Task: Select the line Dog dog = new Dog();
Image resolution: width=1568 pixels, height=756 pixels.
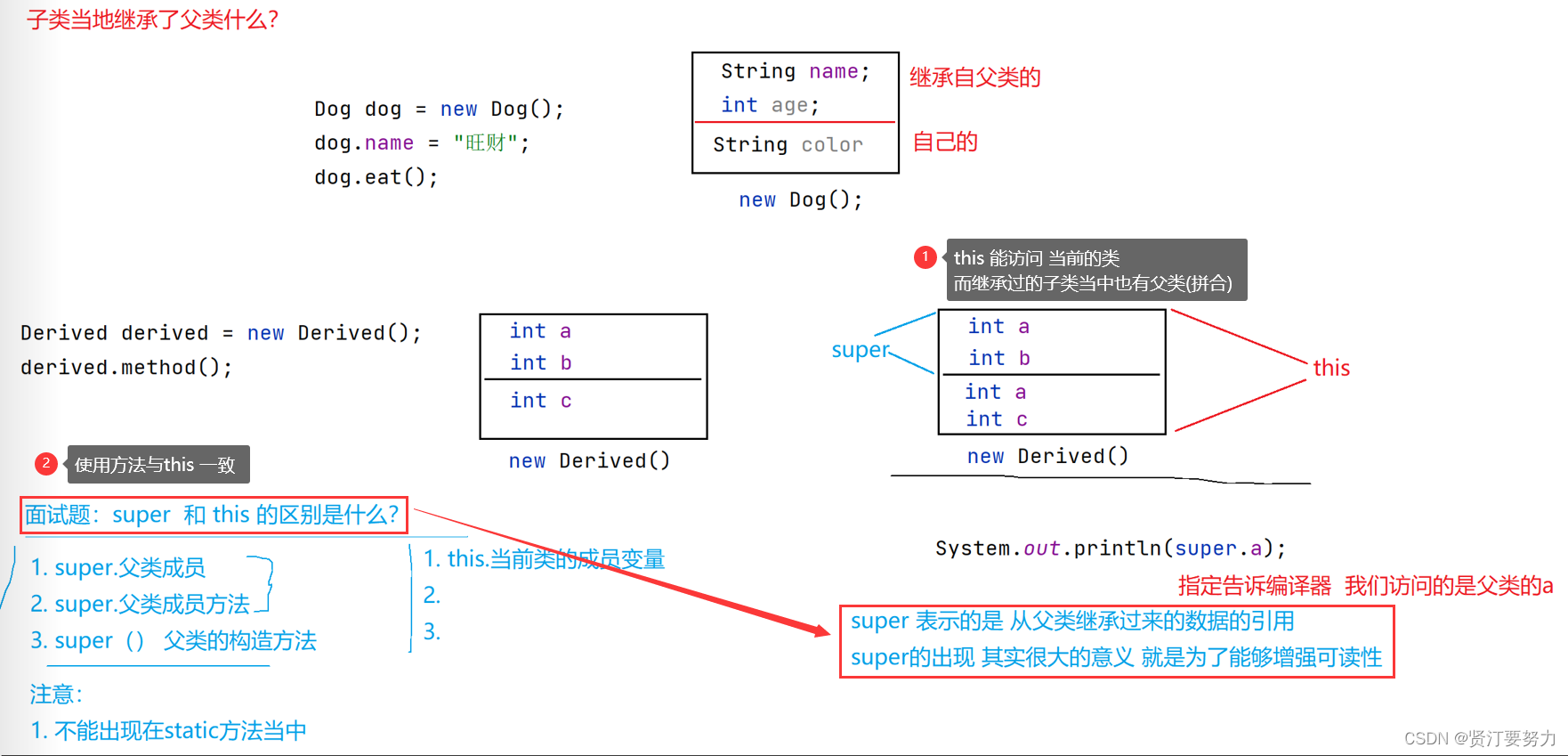Action: 439,109
